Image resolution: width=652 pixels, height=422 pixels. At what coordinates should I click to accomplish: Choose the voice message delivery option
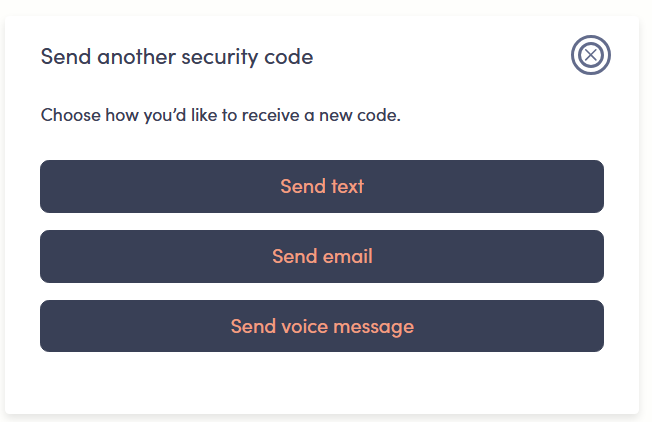(x=322, y=326)
